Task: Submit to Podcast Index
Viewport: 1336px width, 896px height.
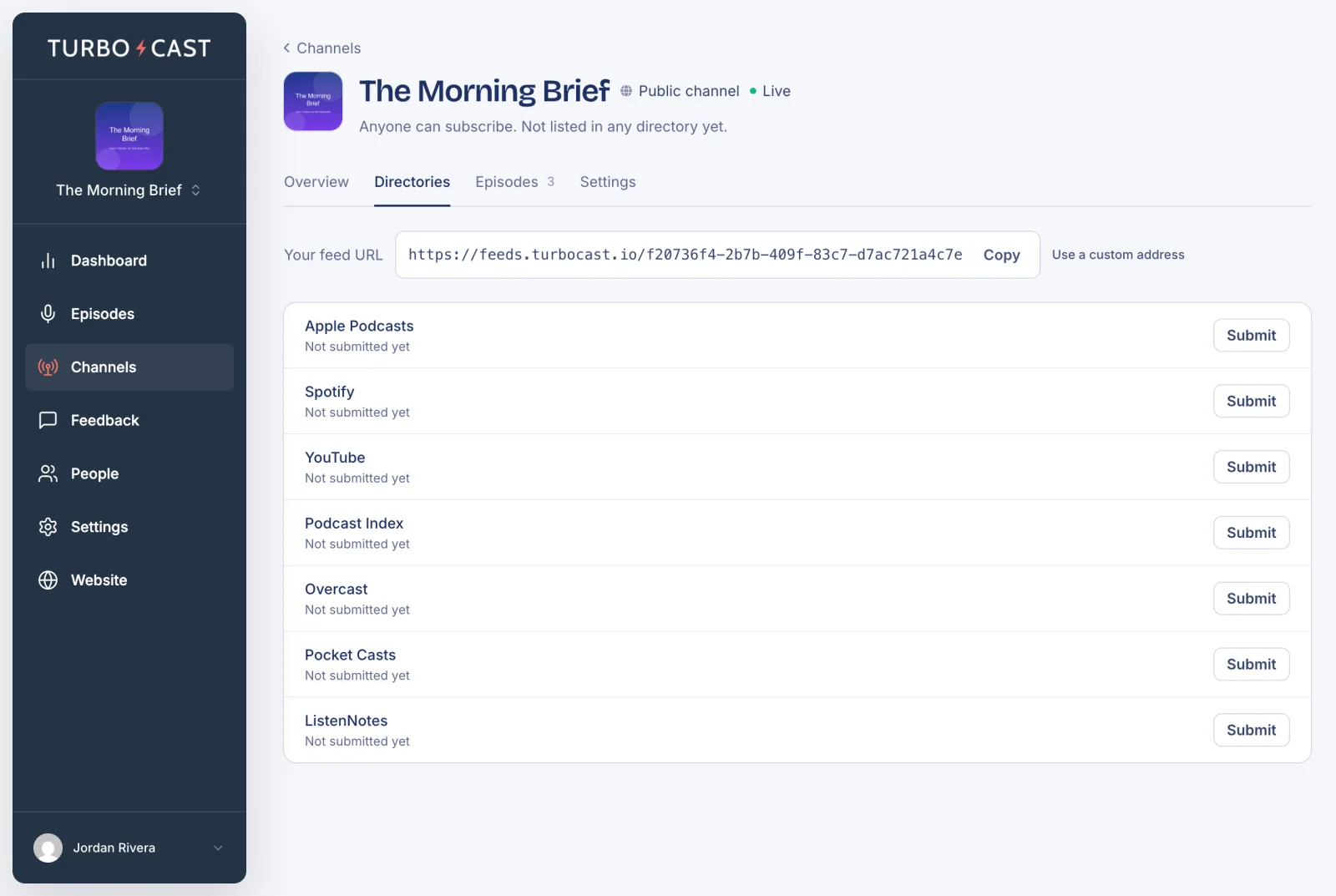Action: (x=1251, y=533)
